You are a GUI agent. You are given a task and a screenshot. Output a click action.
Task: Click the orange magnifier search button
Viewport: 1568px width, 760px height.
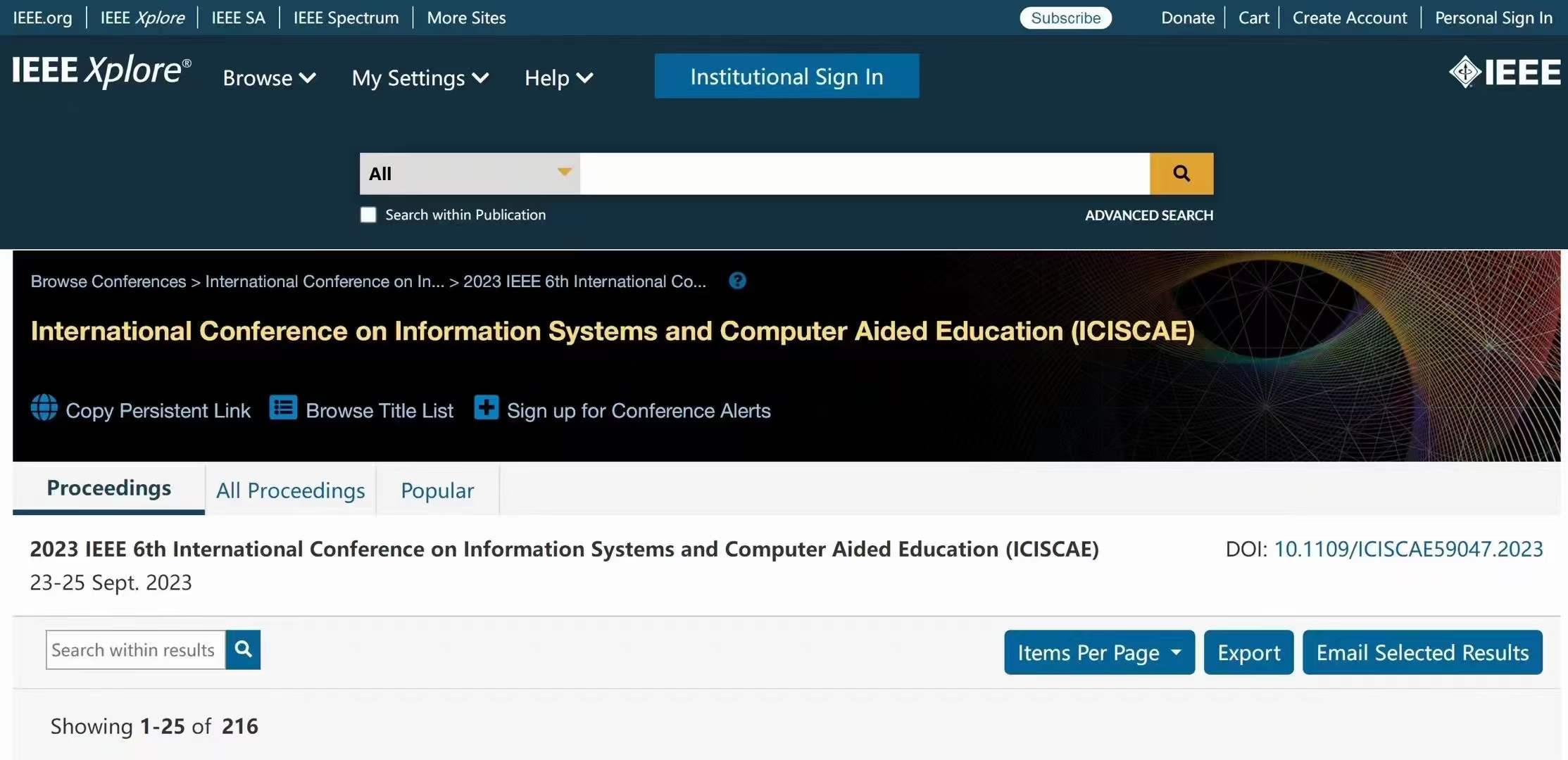click(1181, 174)
